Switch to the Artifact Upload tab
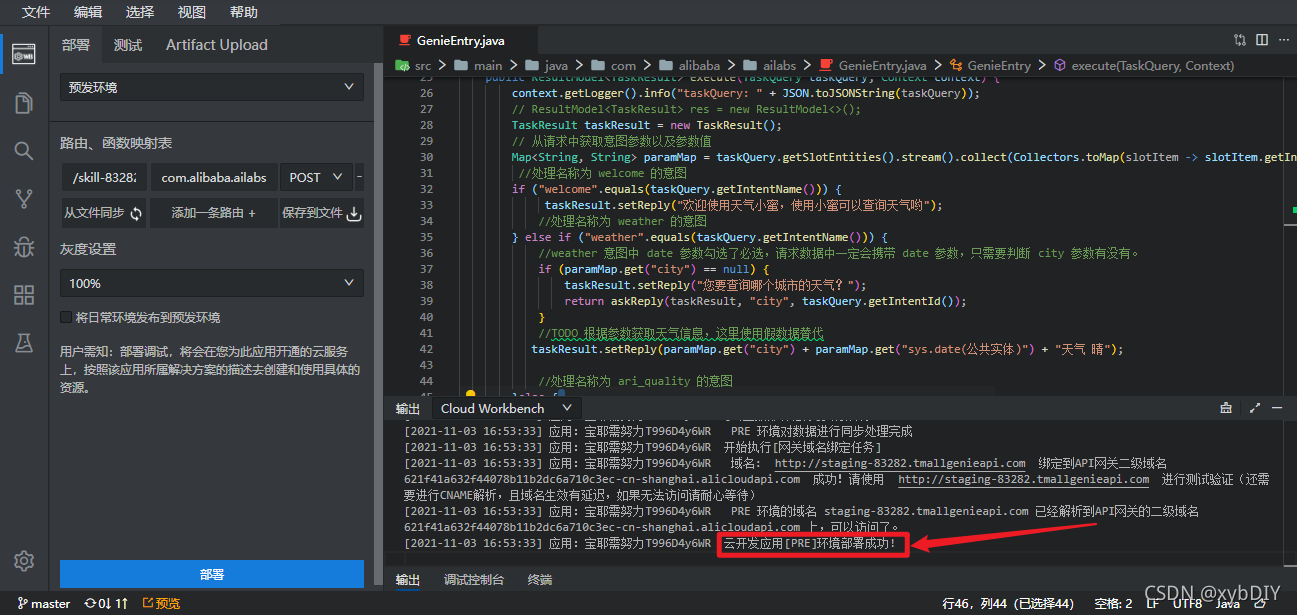The height and width of the screenshot is (615, 1297). (217, 45)
